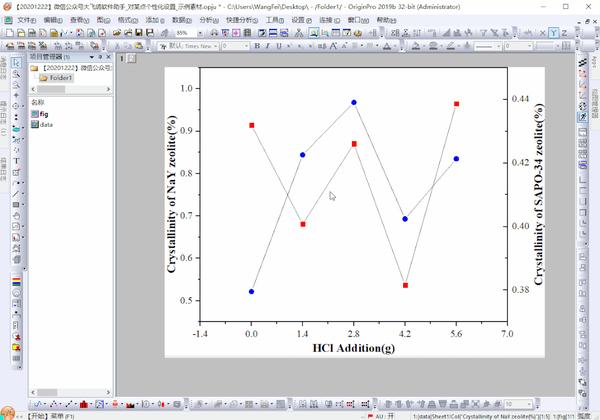Click the Italic formatting button
Screen dimensions: 600x420
[268, 46]
